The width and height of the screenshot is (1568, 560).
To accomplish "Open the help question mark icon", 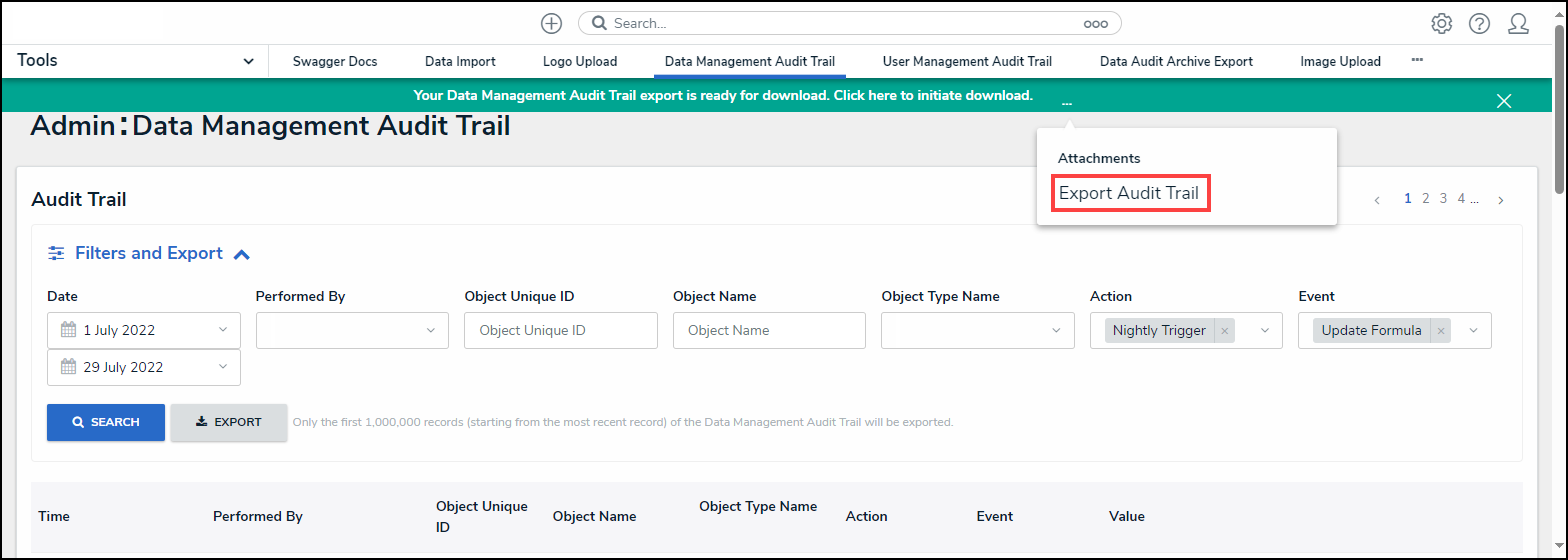I will 1479,23.
